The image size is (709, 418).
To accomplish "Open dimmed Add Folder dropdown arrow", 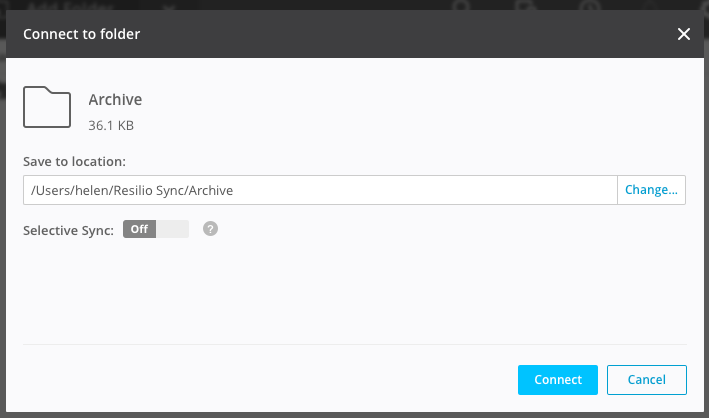I will 168,6.
